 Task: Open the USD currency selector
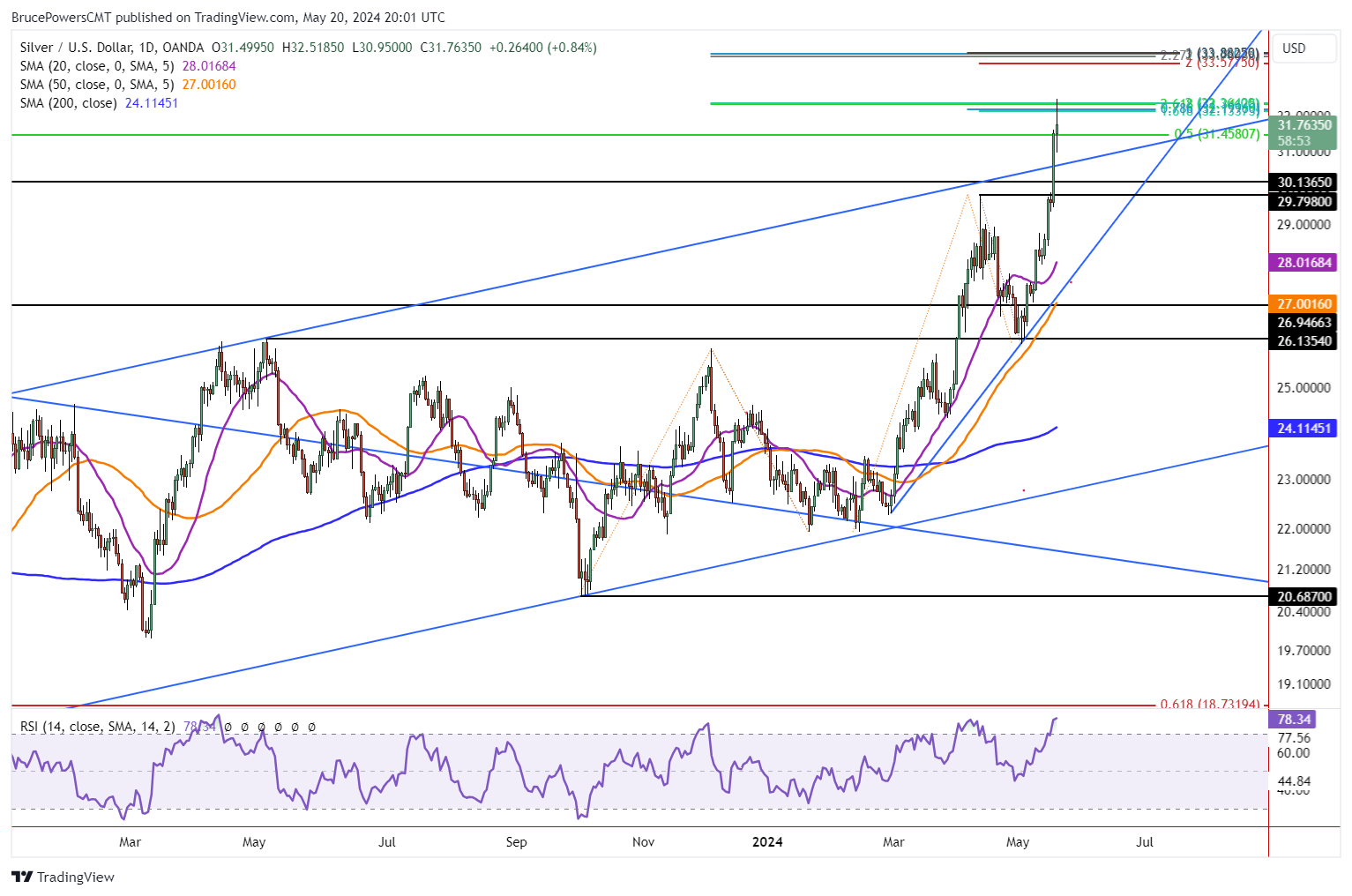1294,49
